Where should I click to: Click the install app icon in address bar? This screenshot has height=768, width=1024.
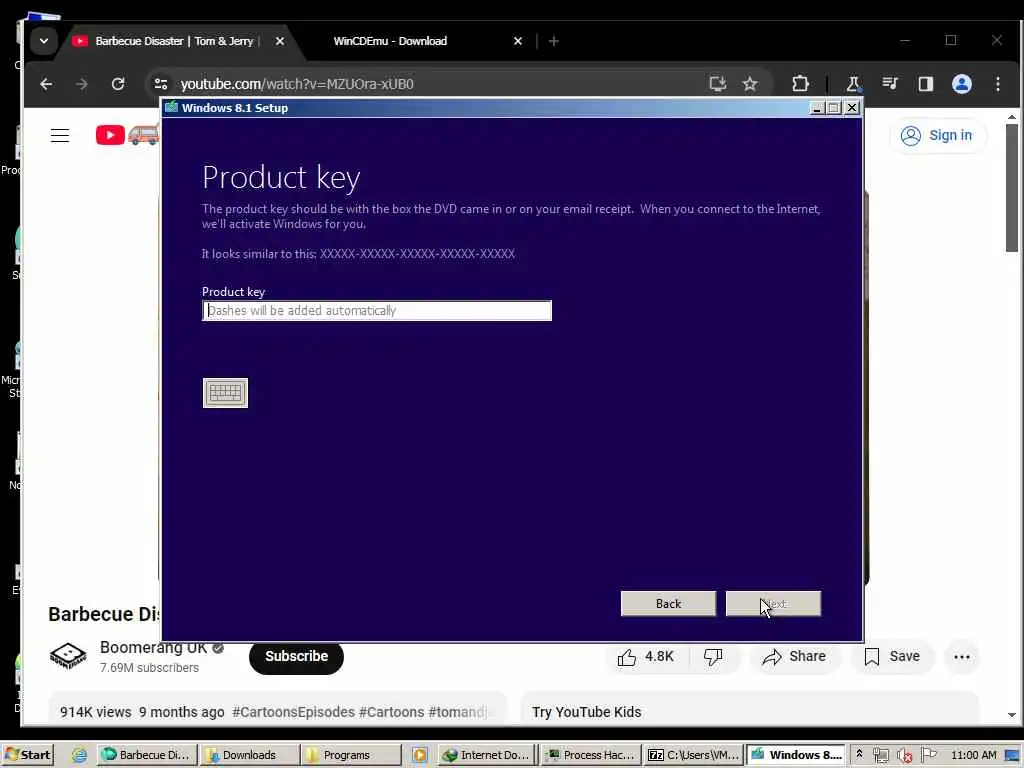coord(718,84)
